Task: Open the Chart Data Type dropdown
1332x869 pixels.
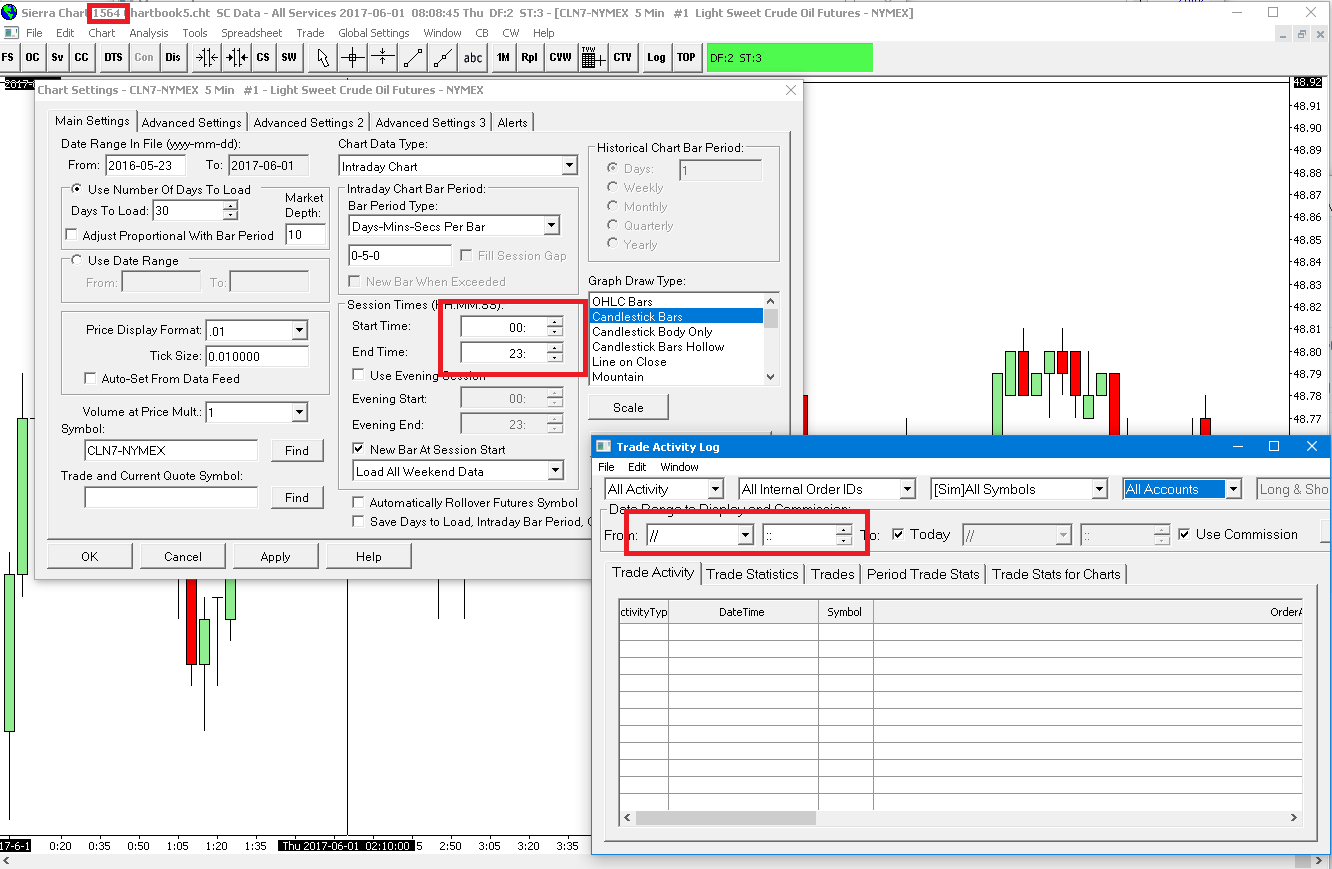Action: point(569,166)
